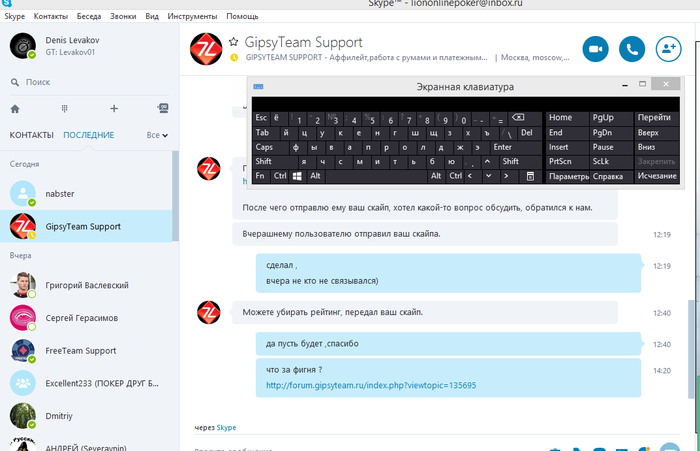Click the down arrow key on on-screen keyboard
The image size is (700, 451).
pos(488,176)
